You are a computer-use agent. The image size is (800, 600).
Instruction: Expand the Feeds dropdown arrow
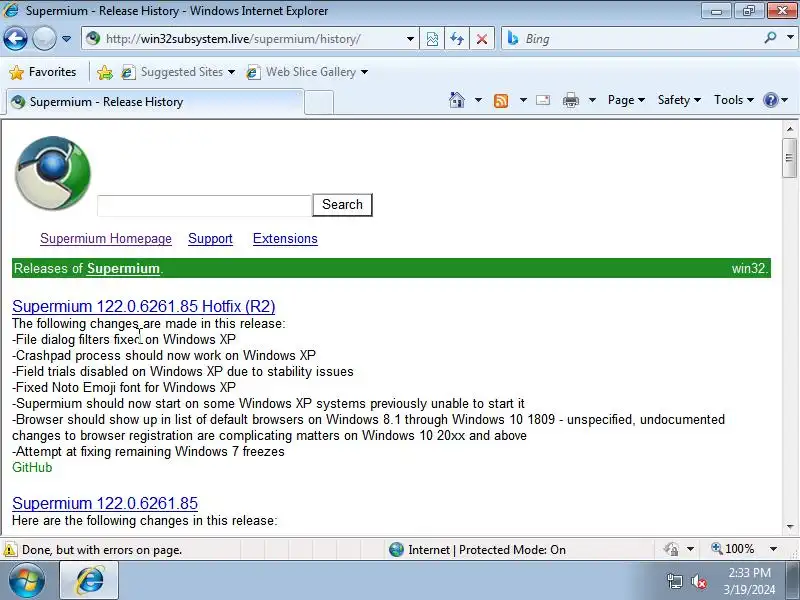523,100
